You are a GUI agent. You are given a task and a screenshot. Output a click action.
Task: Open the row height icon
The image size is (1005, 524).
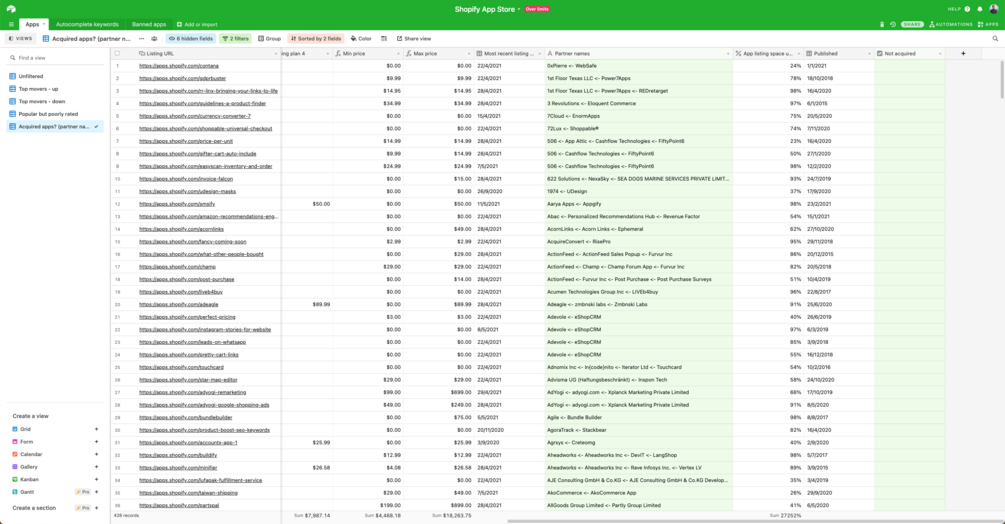[x=384, y=38]
